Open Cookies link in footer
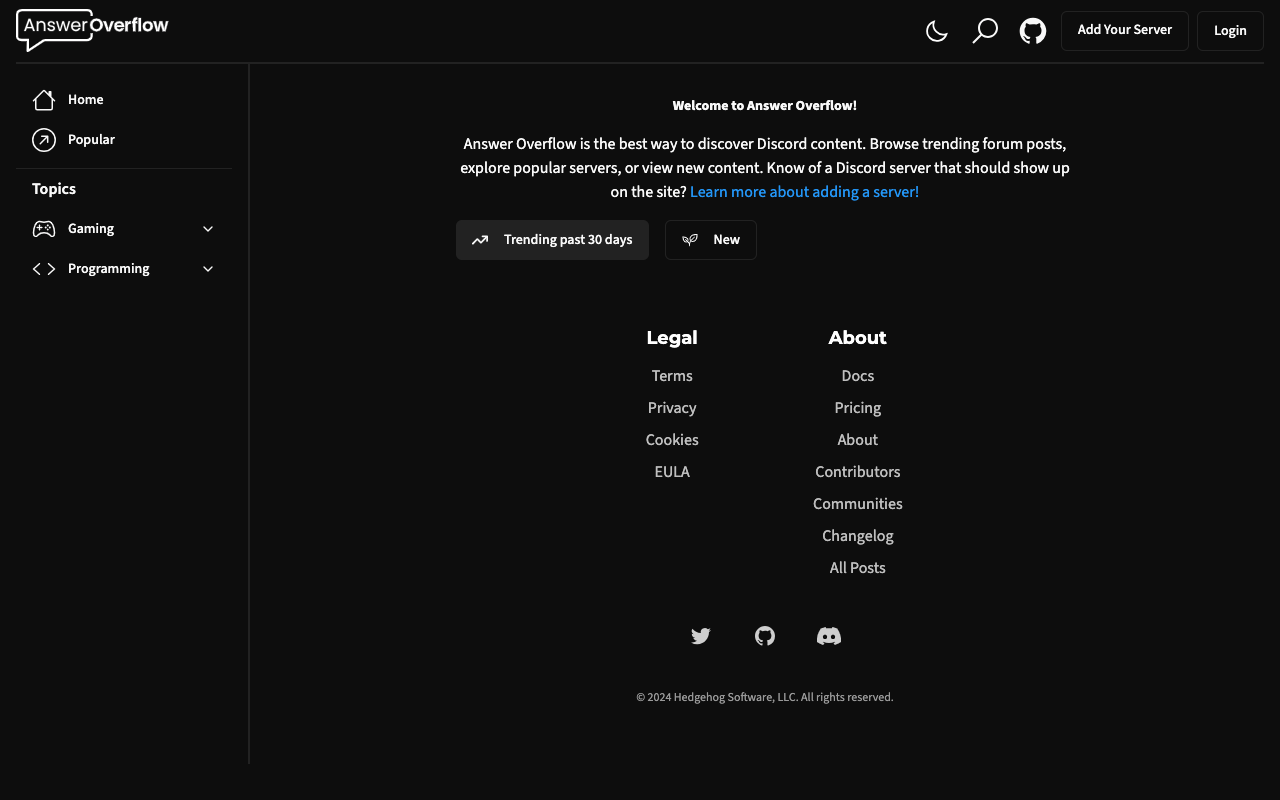The image size is (1280, 800). tap(672, 440)
